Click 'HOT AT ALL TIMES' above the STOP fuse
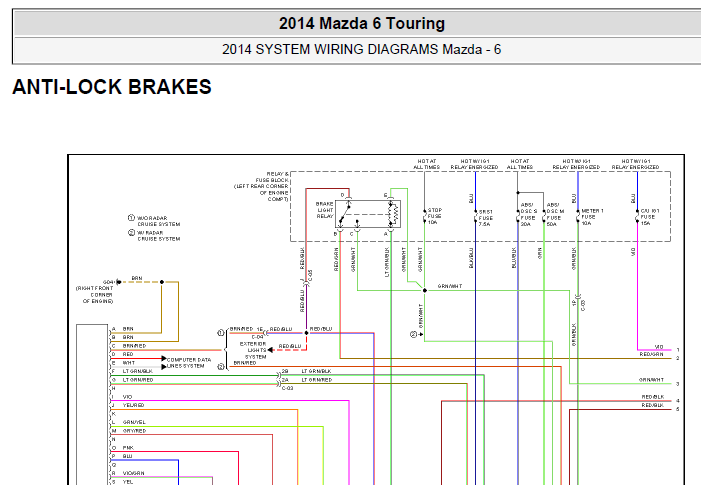This screenshot has width=701, height=485. tap(427, 164)
